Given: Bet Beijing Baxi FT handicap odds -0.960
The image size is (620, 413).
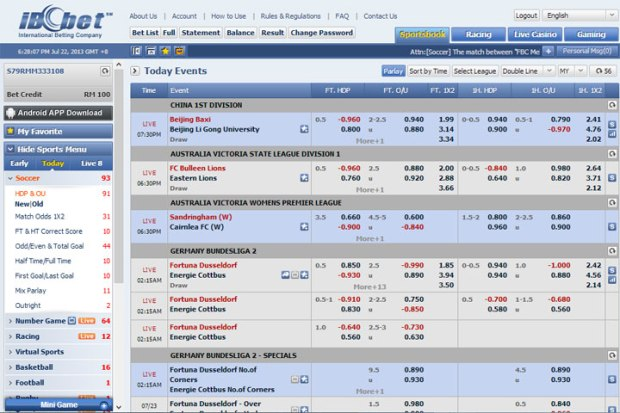Looking at the screenshot, I should tap(349, 119).
